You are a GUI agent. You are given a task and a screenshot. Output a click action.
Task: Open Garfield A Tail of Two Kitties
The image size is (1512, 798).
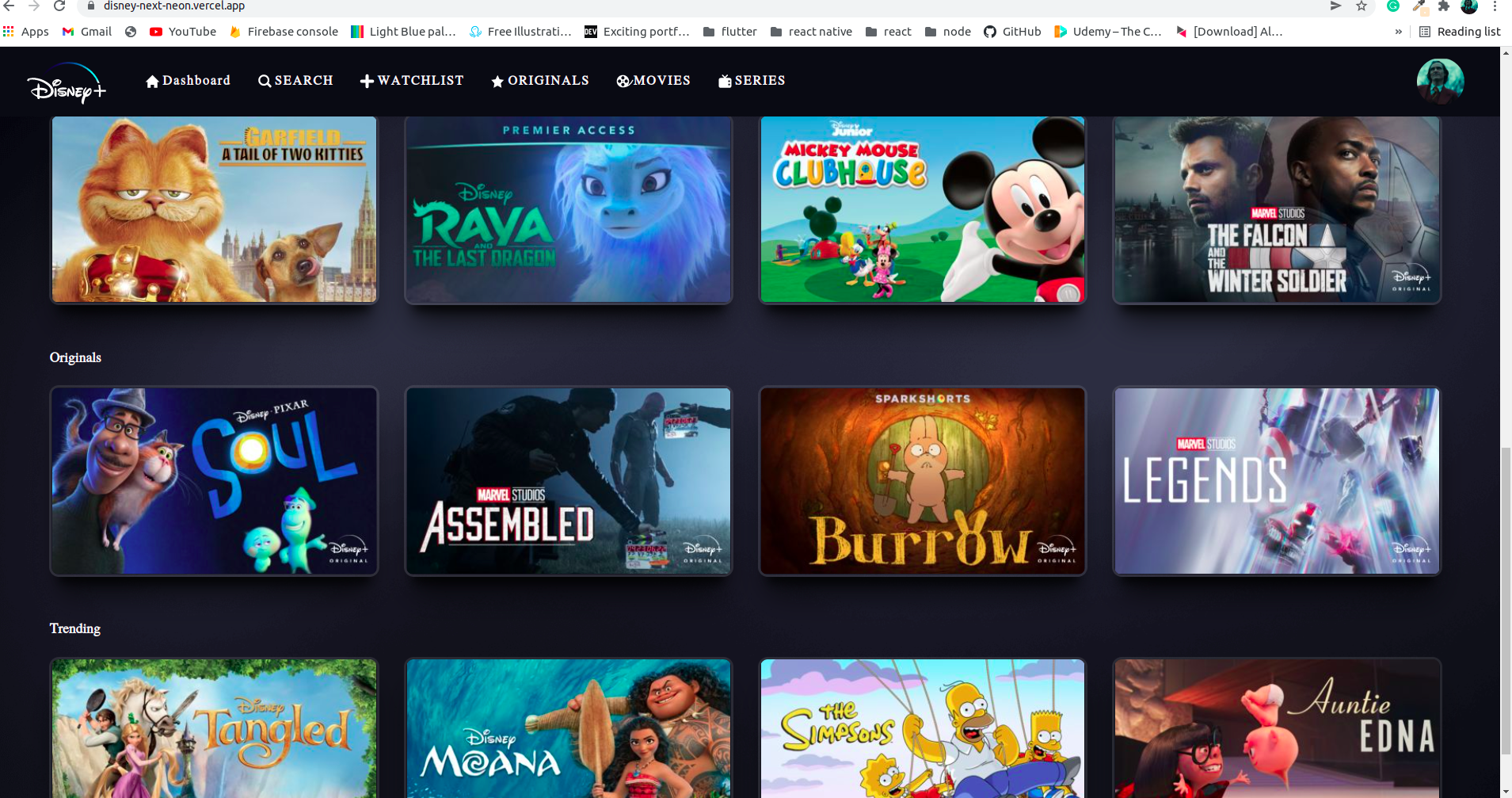[214, 209]
